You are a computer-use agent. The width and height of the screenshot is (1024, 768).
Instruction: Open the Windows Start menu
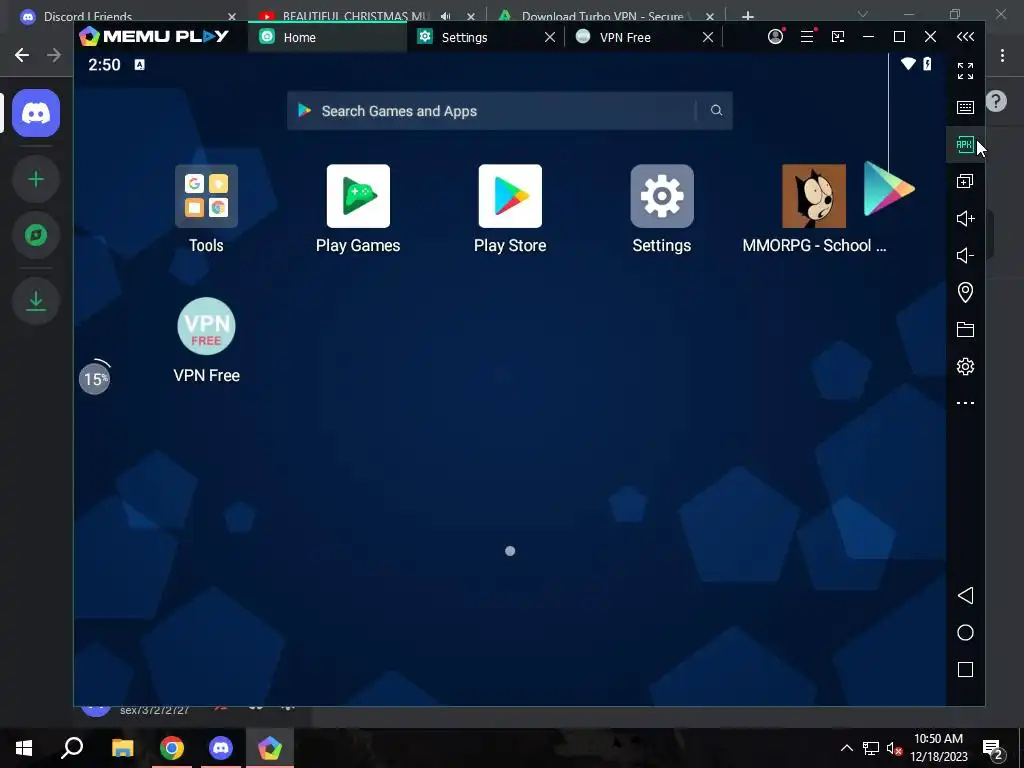point(24,748)
